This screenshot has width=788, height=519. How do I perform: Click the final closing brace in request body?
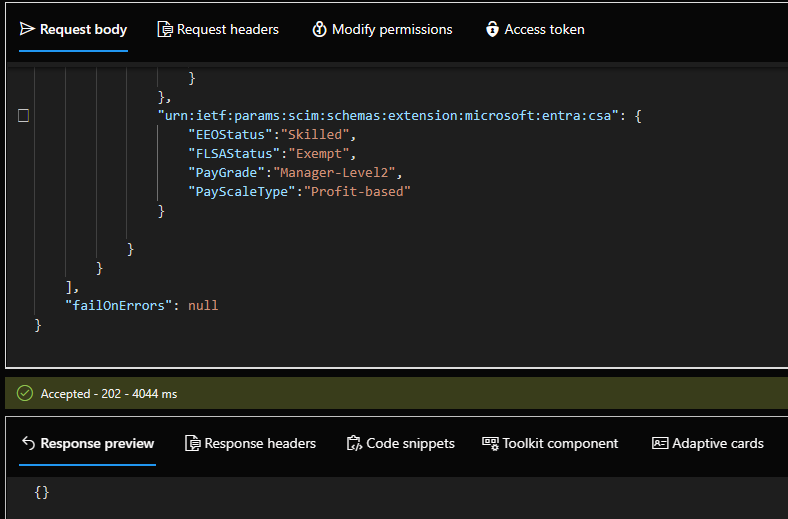pyautogui.click(x=38, y=325)
